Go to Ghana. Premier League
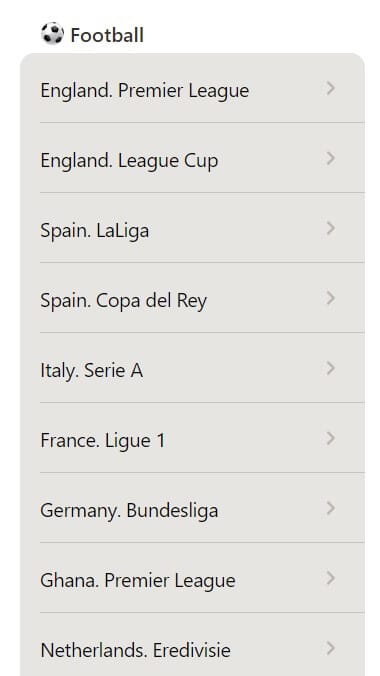This screenshot has width=380, height=676. (x=192, y=578)
